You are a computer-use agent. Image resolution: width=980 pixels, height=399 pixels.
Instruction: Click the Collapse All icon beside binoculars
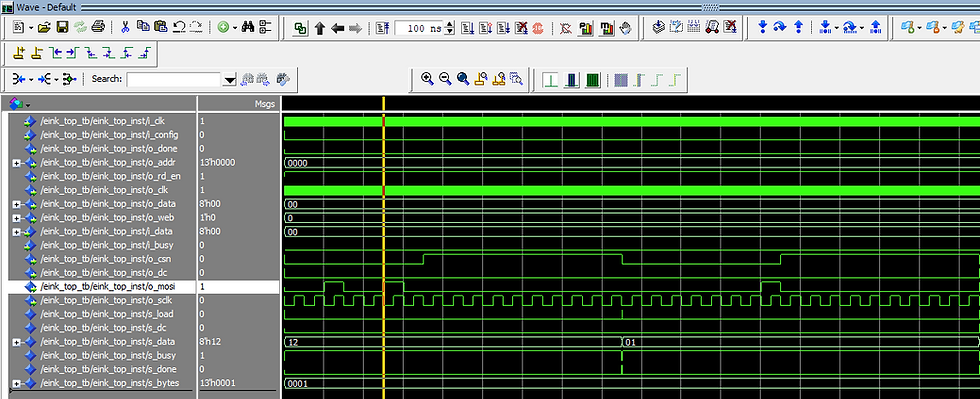(266, 28)
